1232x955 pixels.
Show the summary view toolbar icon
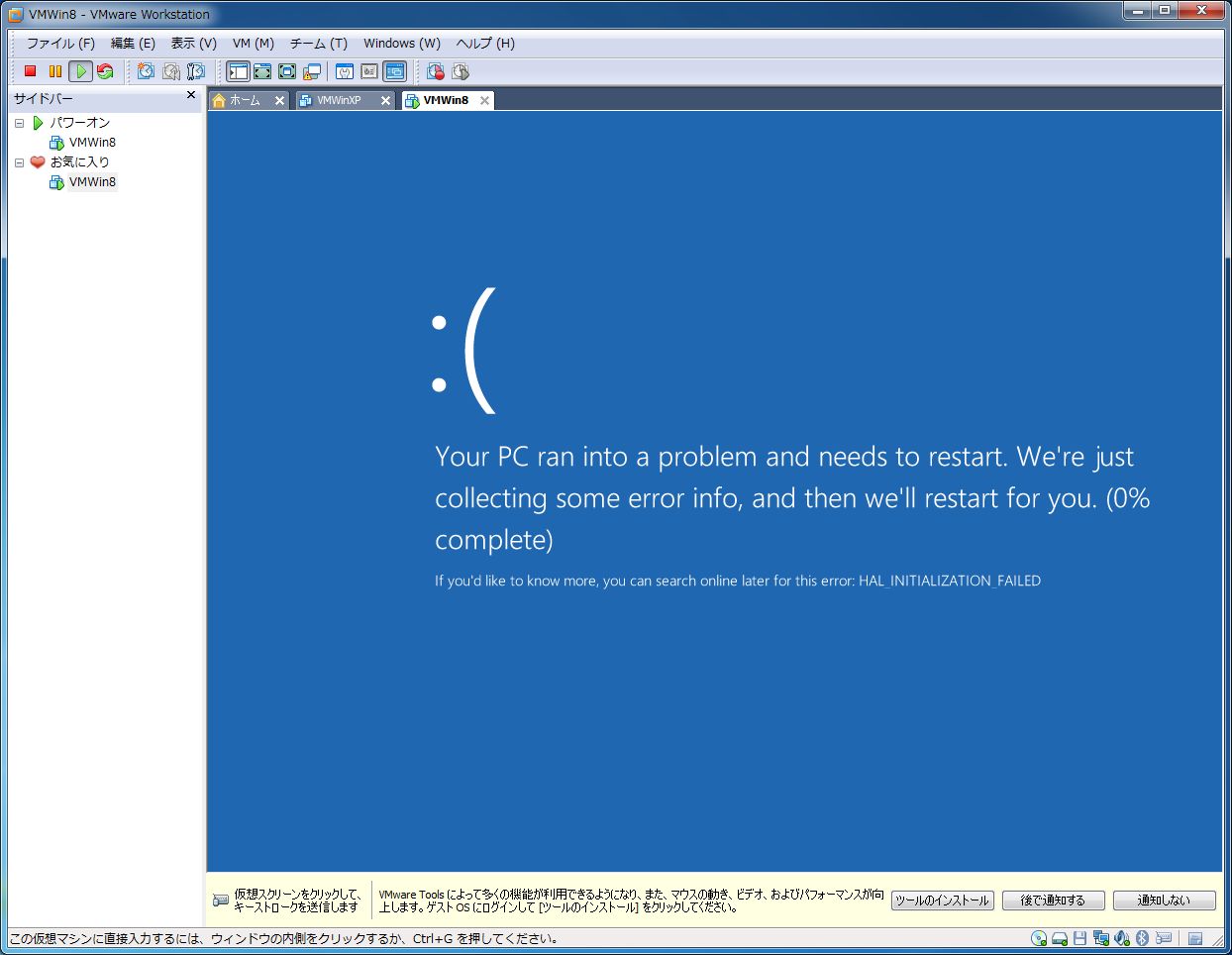[345, 71]
